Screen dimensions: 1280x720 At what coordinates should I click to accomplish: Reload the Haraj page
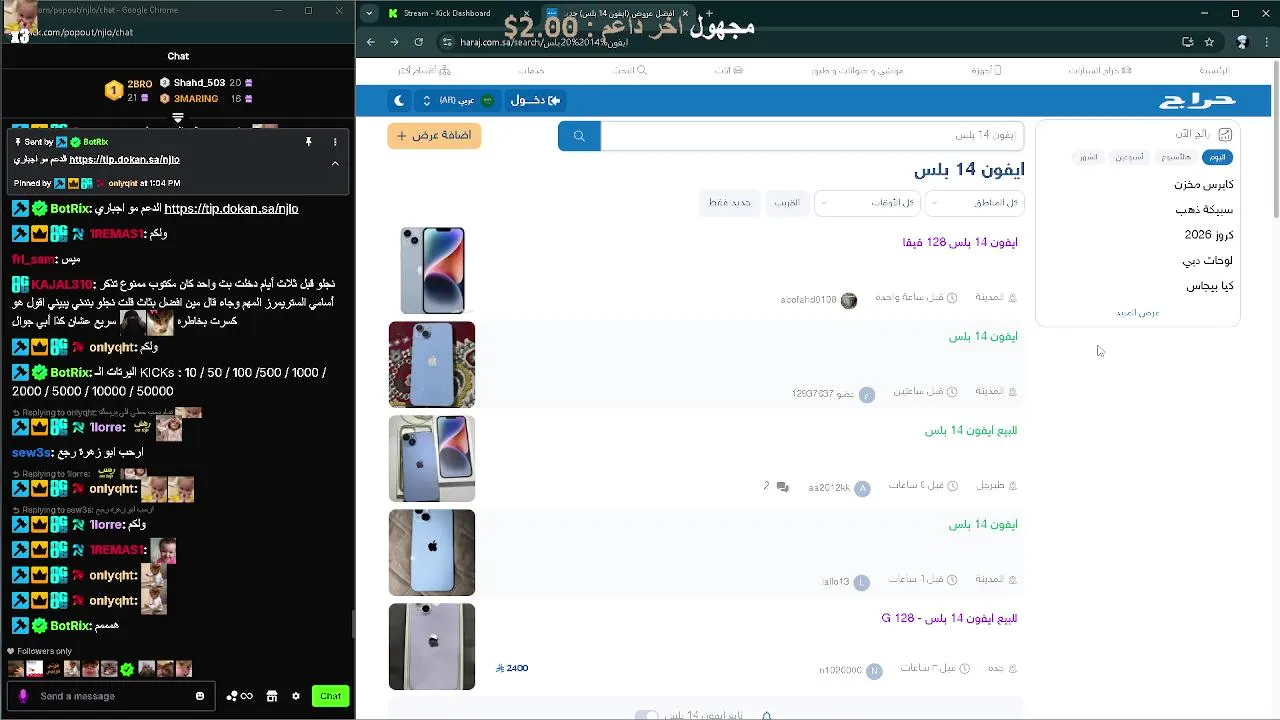point(419,42)
